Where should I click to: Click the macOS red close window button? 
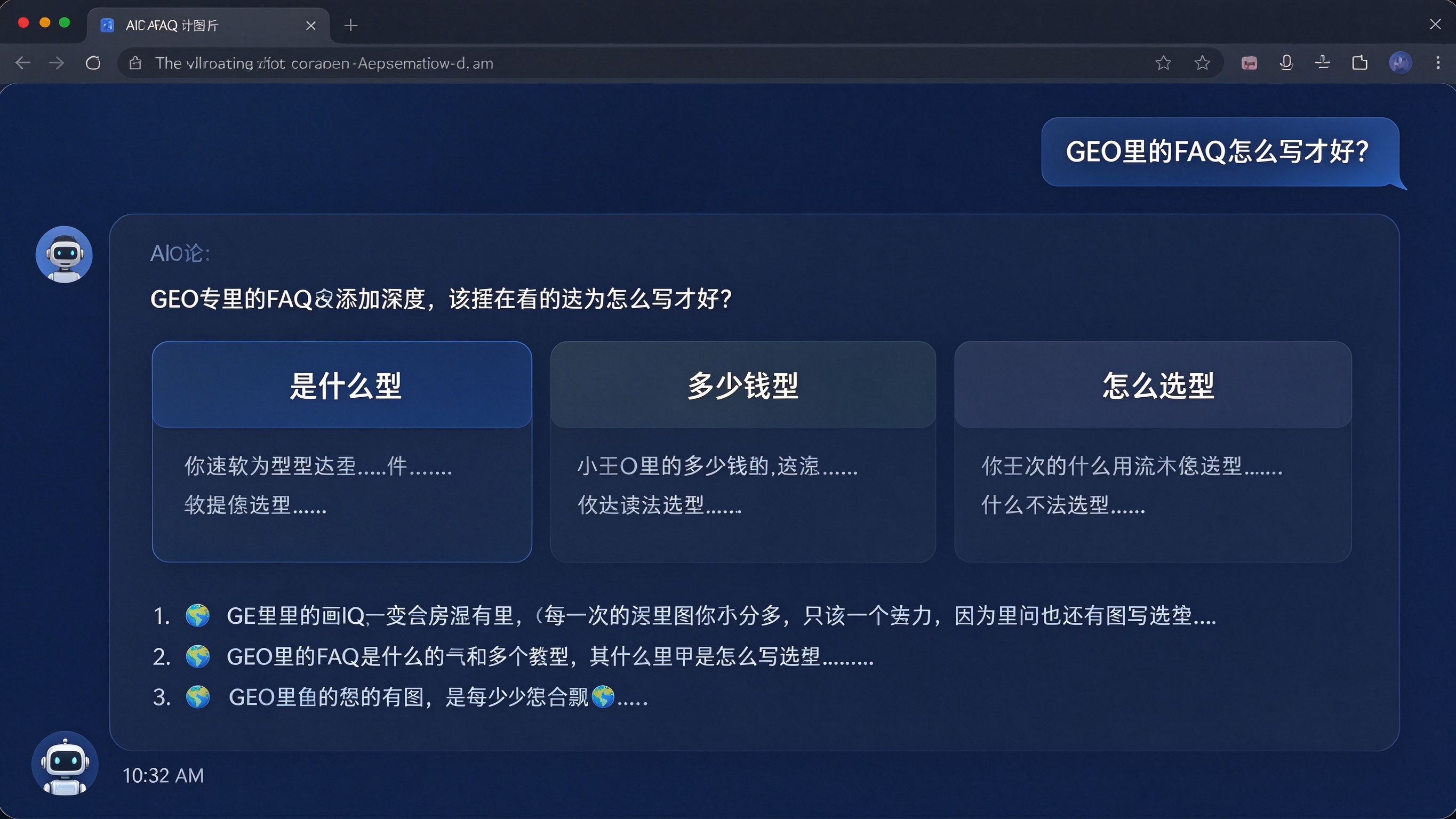pos(24,22)
